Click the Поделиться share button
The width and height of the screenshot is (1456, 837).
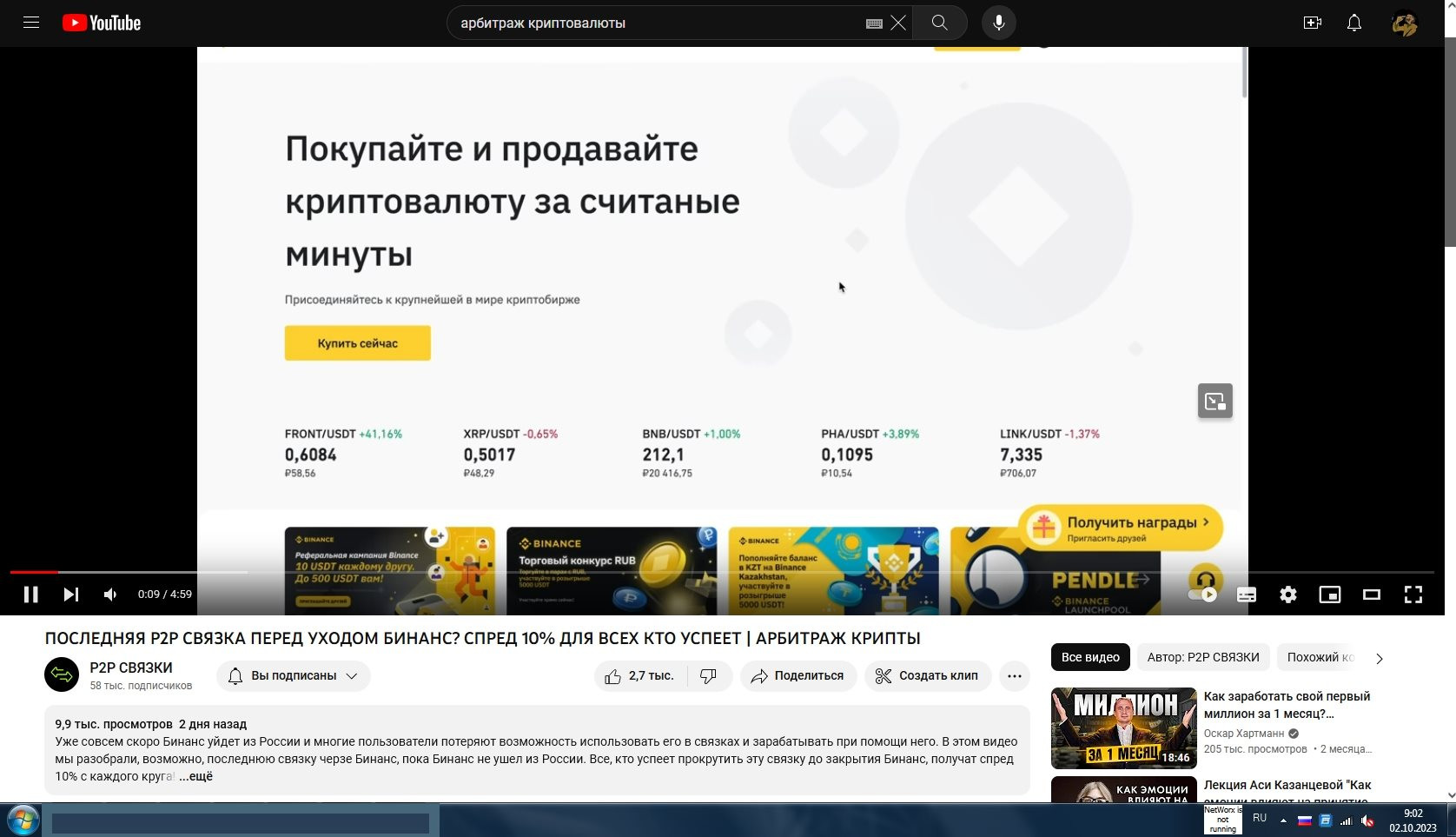pyautogui.click(x=798, y=675)
